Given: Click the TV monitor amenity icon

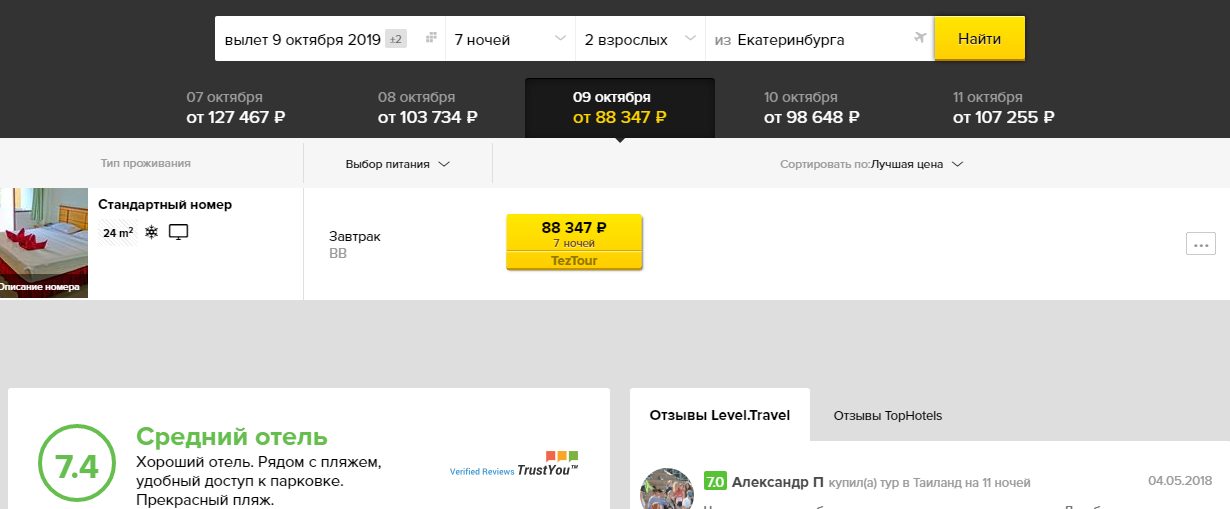Looking at the screenshot, I should pyautogui.click(x=179, y=232).
